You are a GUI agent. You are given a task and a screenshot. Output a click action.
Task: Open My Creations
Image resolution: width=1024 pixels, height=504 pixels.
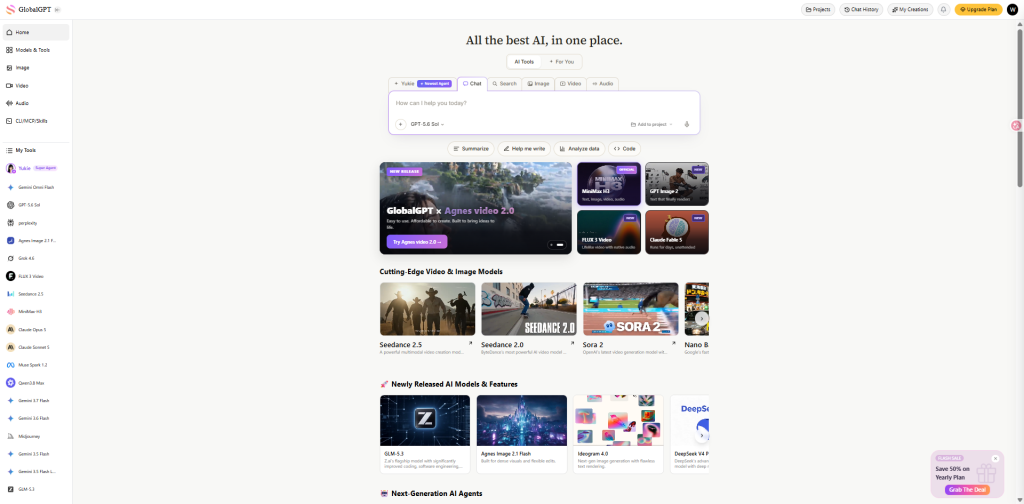click(x=910, y=10)
